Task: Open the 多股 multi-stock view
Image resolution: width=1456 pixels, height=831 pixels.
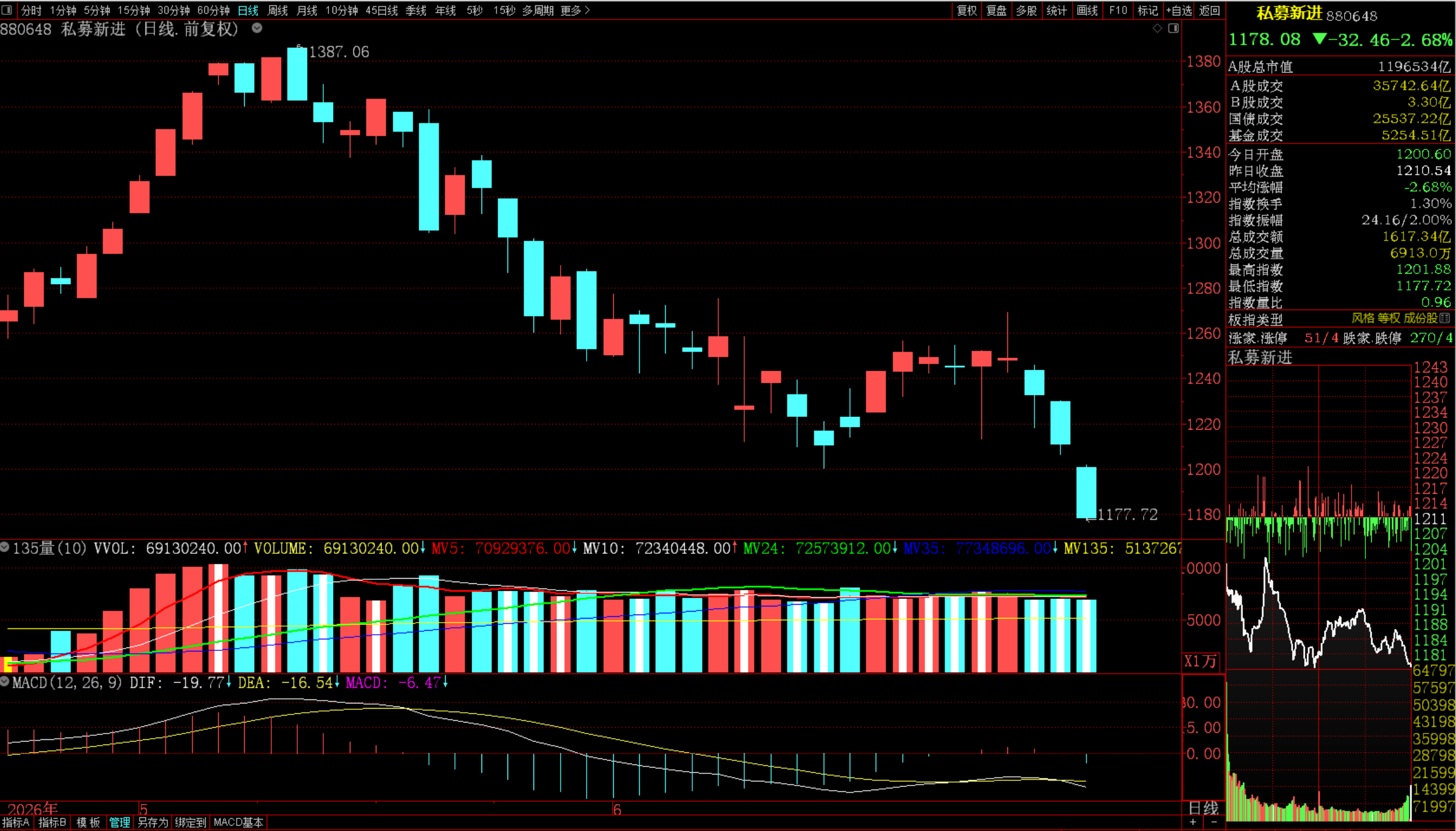Action: coord(1026,10)
